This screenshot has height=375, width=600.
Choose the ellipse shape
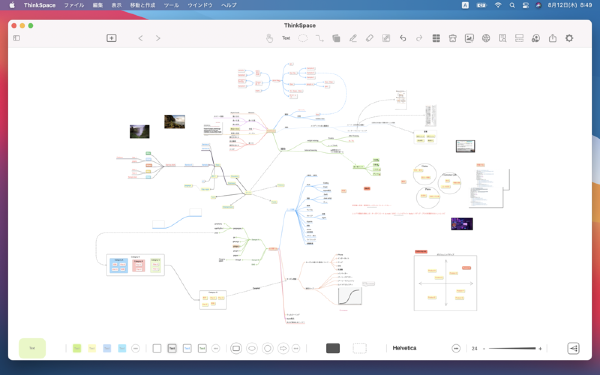(252, 348)
